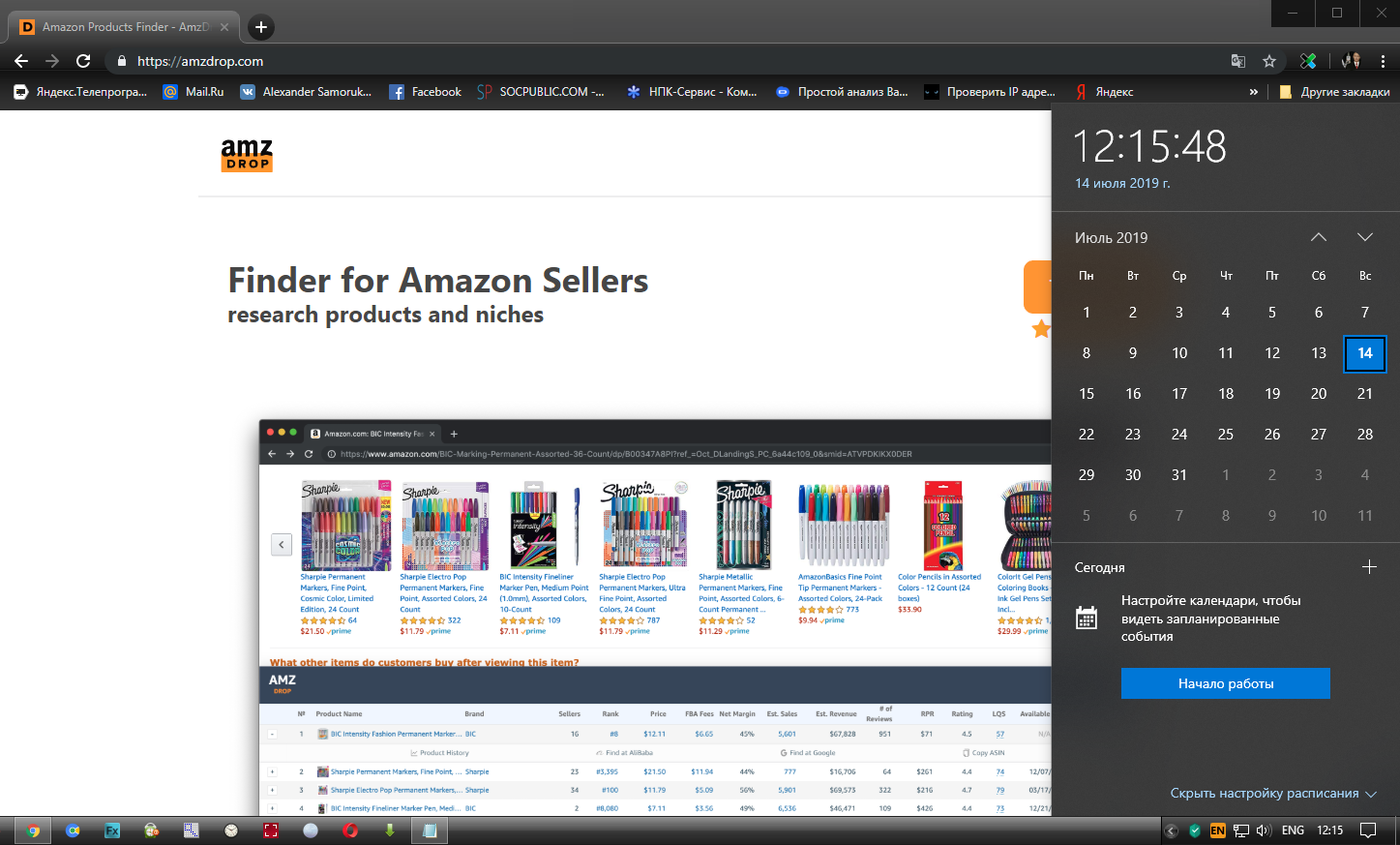Select July 31 in the calendar
The width and height of the screenshot is (1400, 845).
(1179, 475)
